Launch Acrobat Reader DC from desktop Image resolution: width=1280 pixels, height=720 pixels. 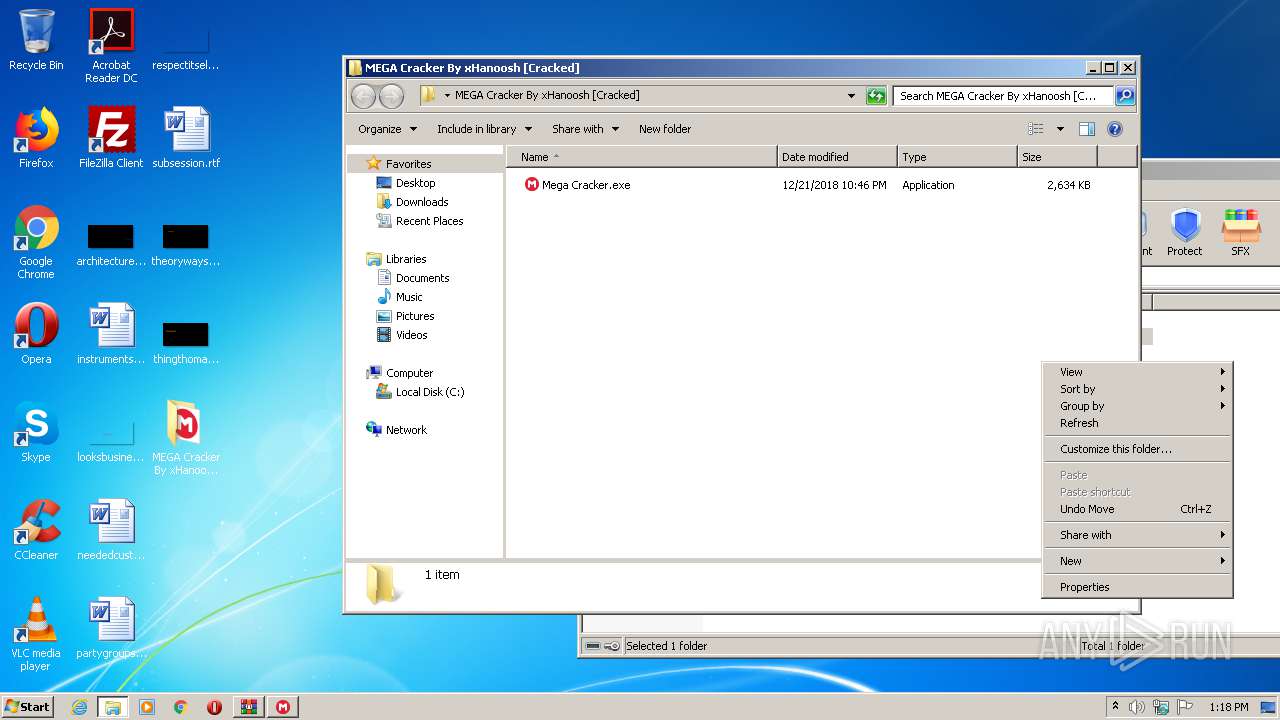111,46
